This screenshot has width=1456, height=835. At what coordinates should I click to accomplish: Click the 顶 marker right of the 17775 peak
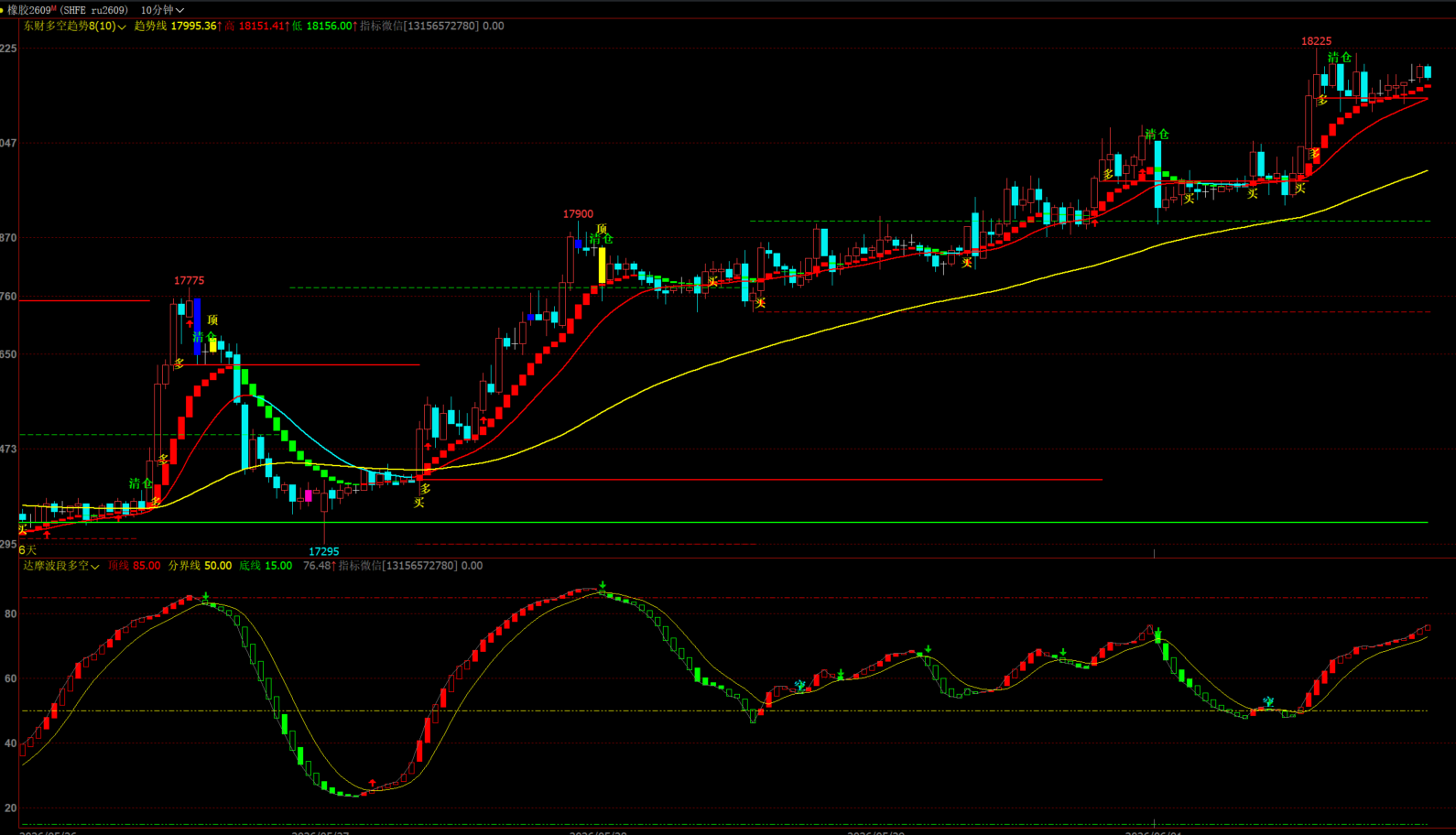click(x=212, y=320)
